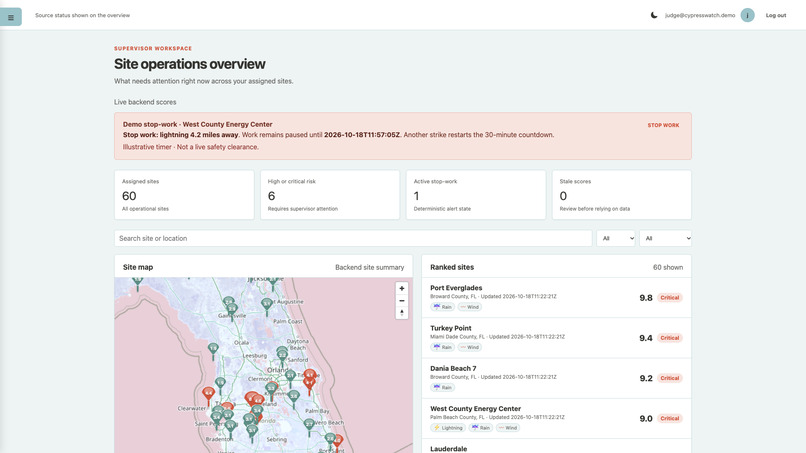Click the Site map panel heading

click(x=138, y=267)
